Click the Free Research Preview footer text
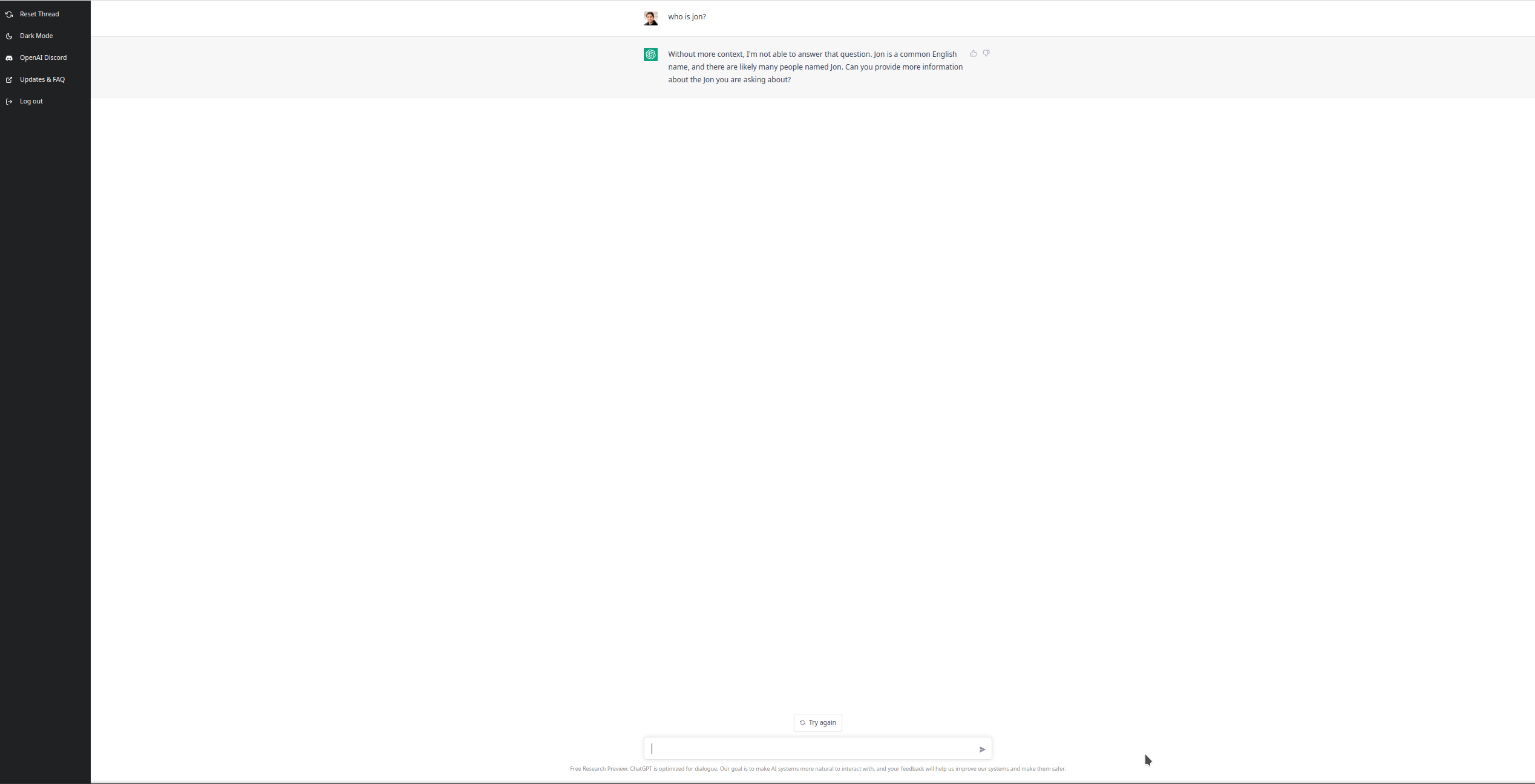 tap(817, 769)
